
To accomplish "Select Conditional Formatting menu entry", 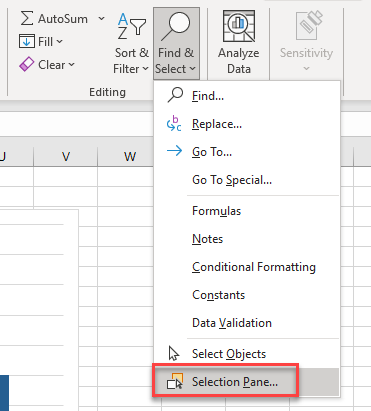I will 247,267.
